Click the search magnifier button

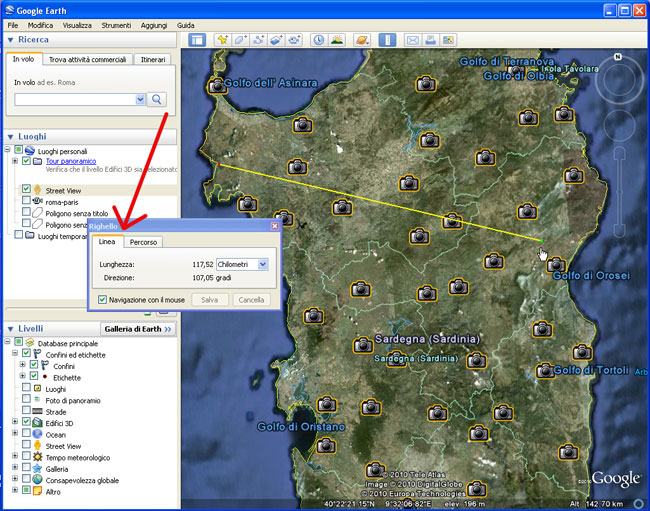[157, 99]
